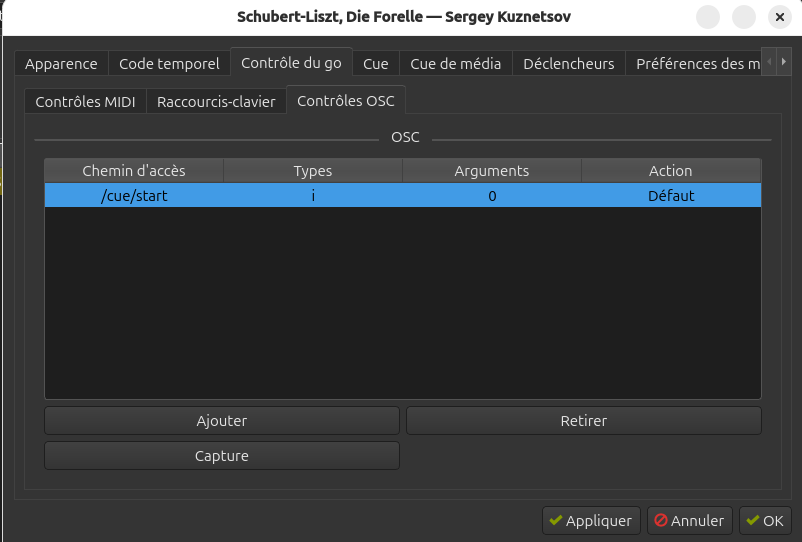Confirm settings with the OK button

(764, 521)
